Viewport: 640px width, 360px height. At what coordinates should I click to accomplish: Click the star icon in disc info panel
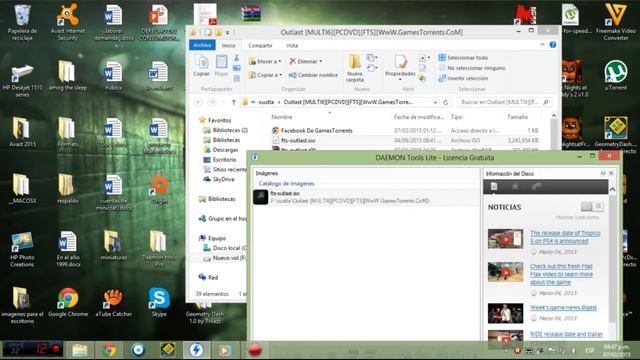(515, 187)
